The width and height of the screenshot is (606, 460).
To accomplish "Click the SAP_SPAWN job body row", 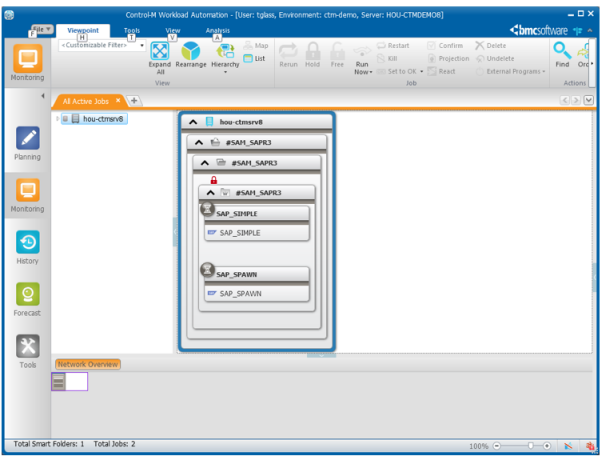I will [x=257, y=294].
